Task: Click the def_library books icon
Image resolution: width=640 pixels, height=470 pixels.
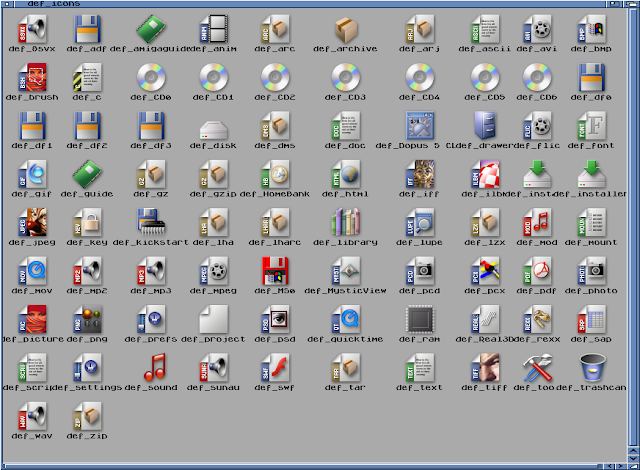Action: click(x=346, y=223)
